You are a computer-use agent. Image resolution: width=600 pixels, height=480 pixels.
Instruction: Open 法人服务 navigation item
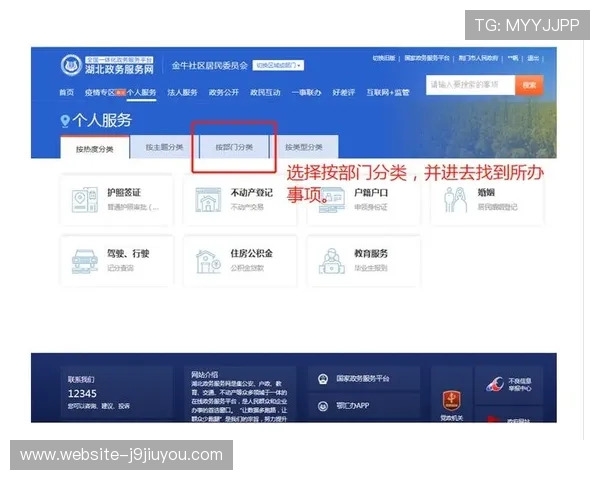pyautogui.click(x=182, y=93)
